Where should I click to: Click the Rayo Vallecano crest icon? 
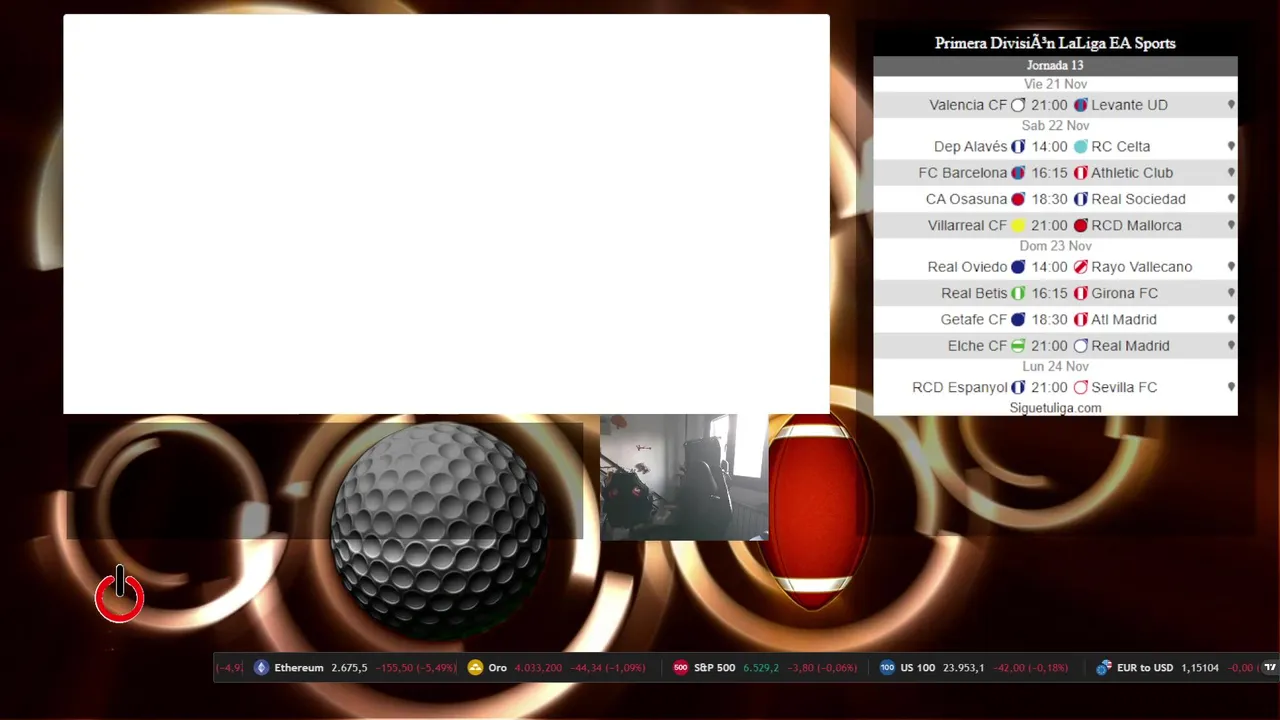pyautogui.click(x=1080, y=267)
